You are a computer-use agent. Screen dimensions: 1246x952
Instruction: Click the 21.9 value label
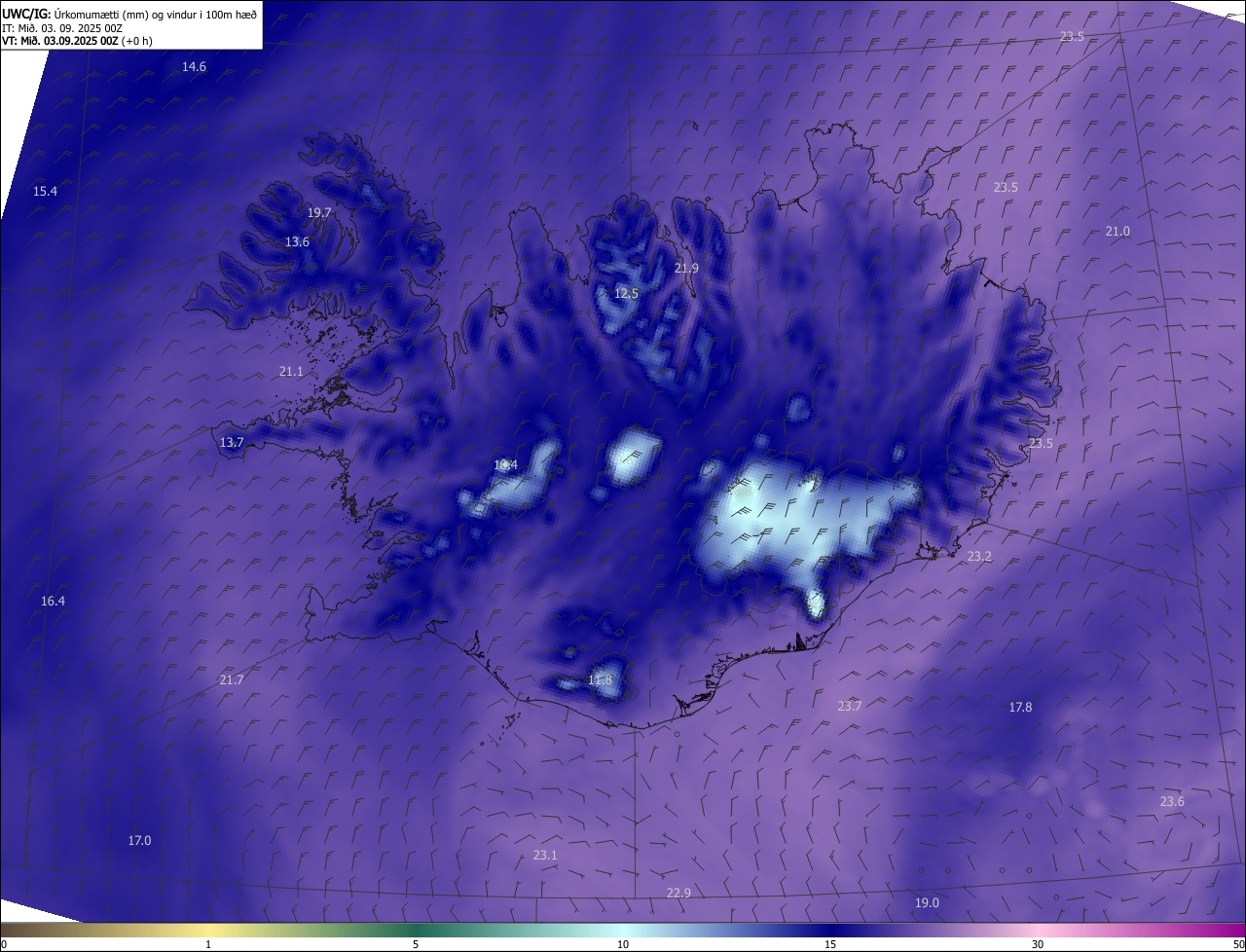point(687,269)
